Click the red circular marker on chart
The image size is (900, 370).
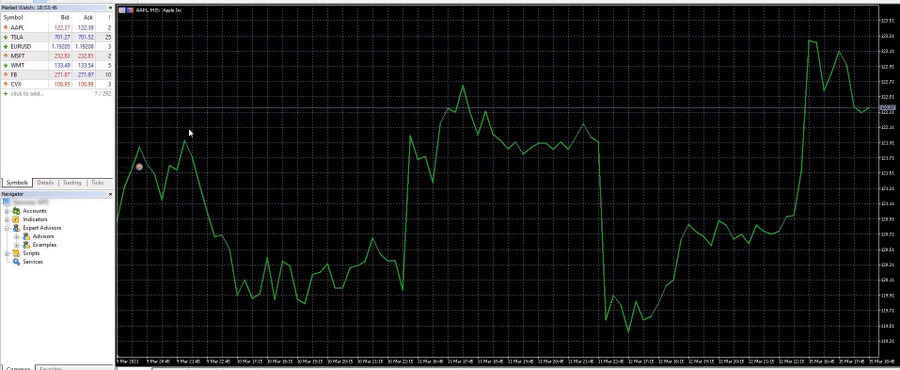pos(139,167)
